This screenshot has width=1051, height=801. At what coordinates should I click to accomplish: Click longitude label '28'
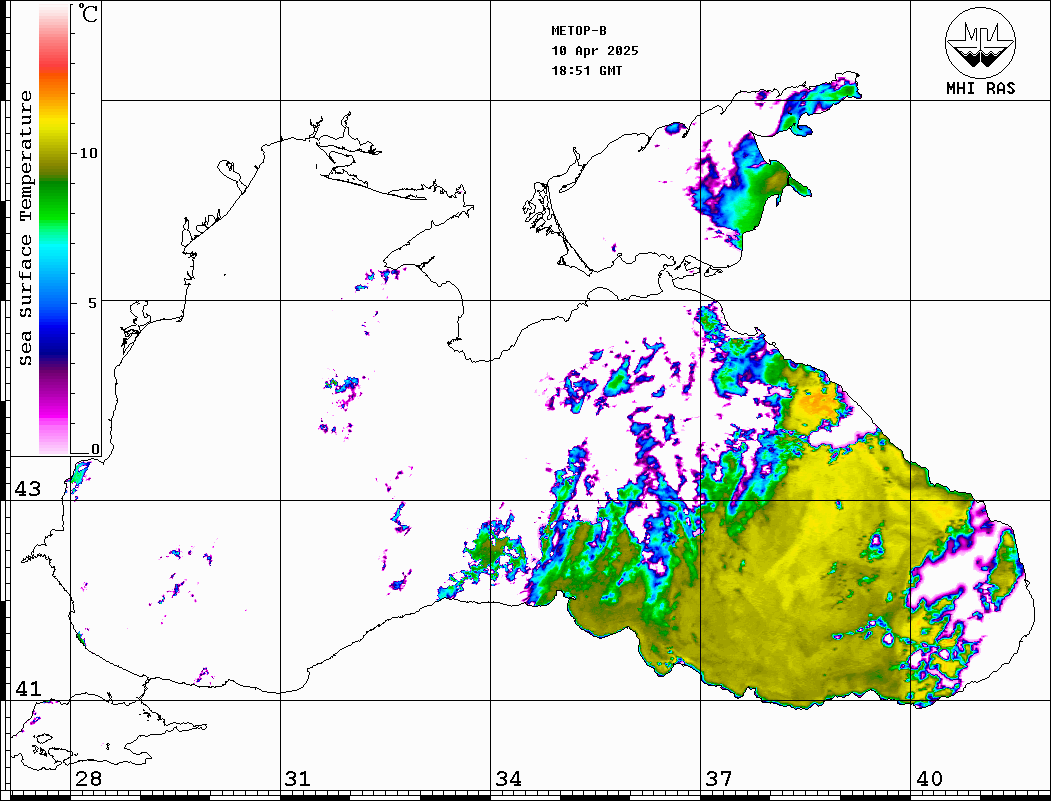click(88, 779)
